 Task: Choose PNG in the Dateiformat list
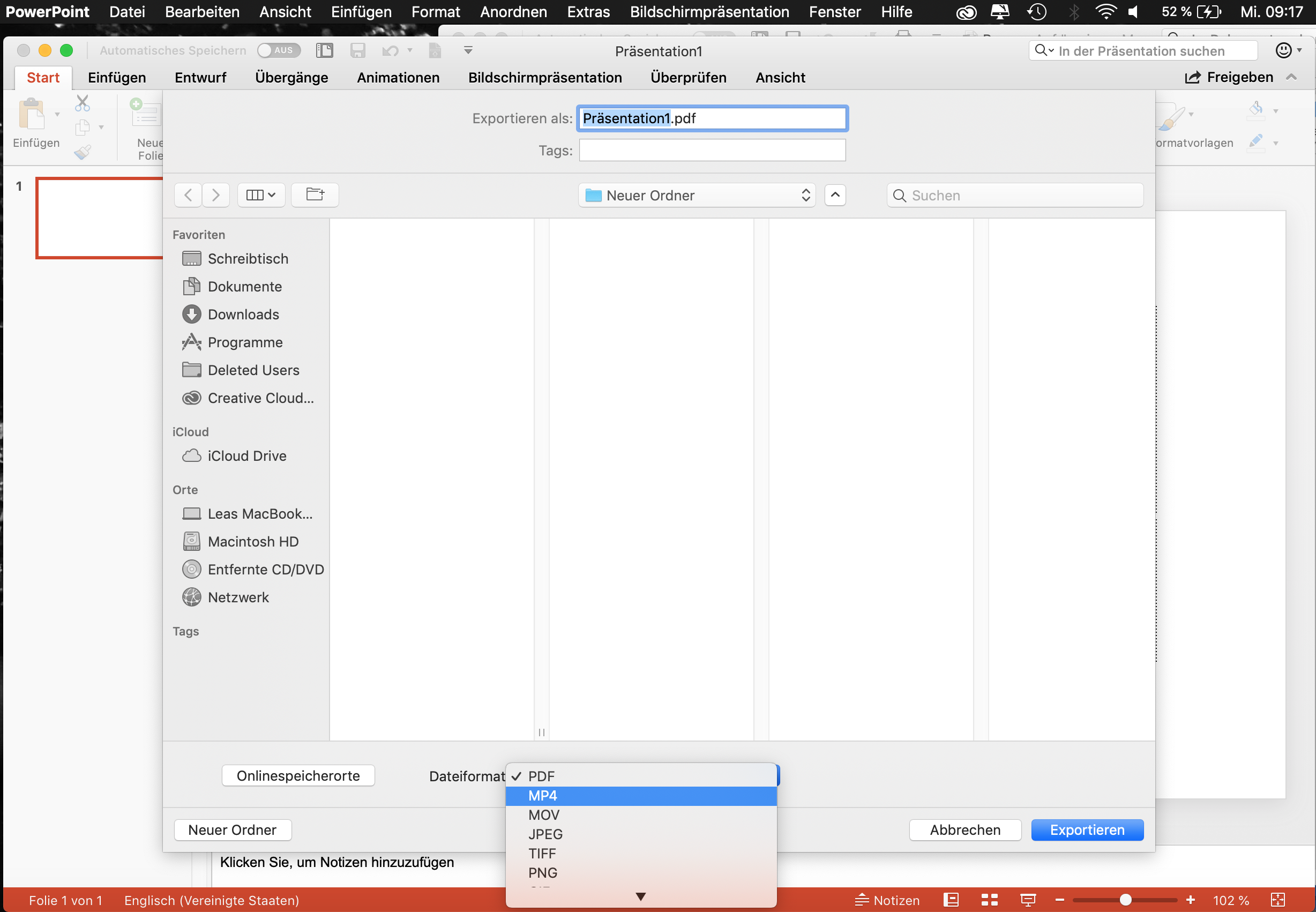(x=641, y=874)
